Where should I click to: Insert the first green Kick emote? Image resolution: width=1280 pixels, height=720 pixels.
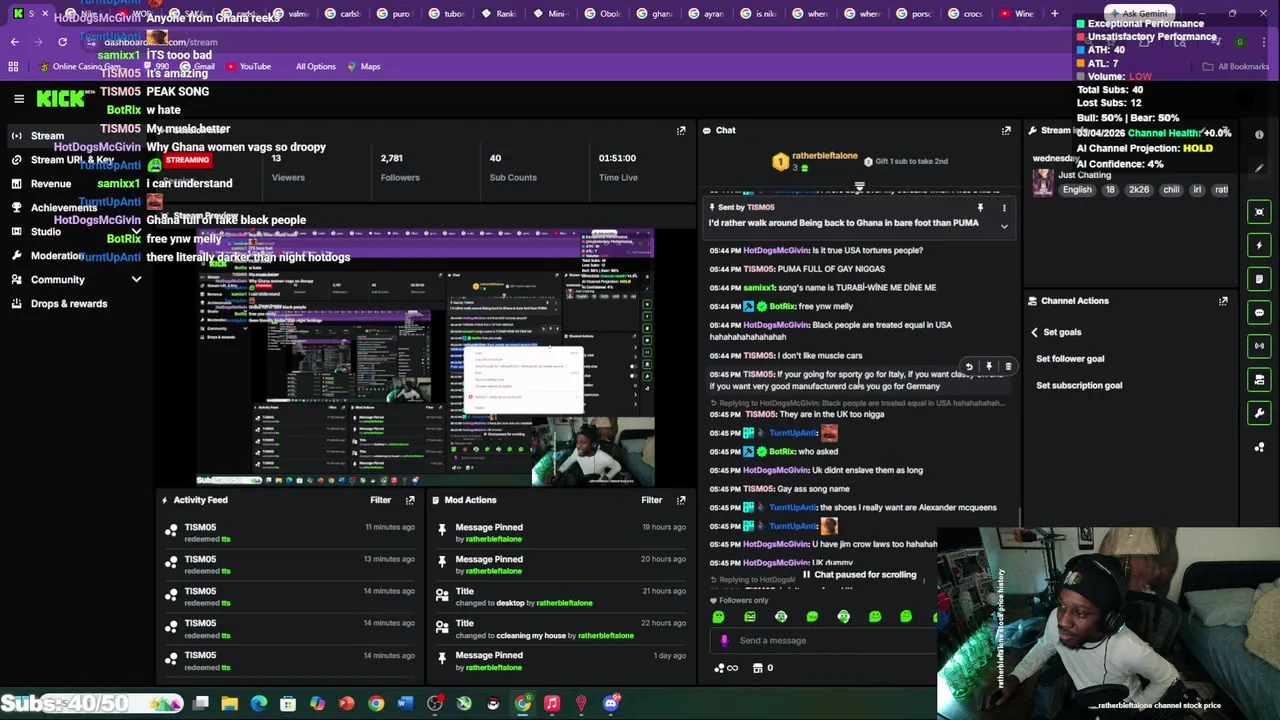718,617
